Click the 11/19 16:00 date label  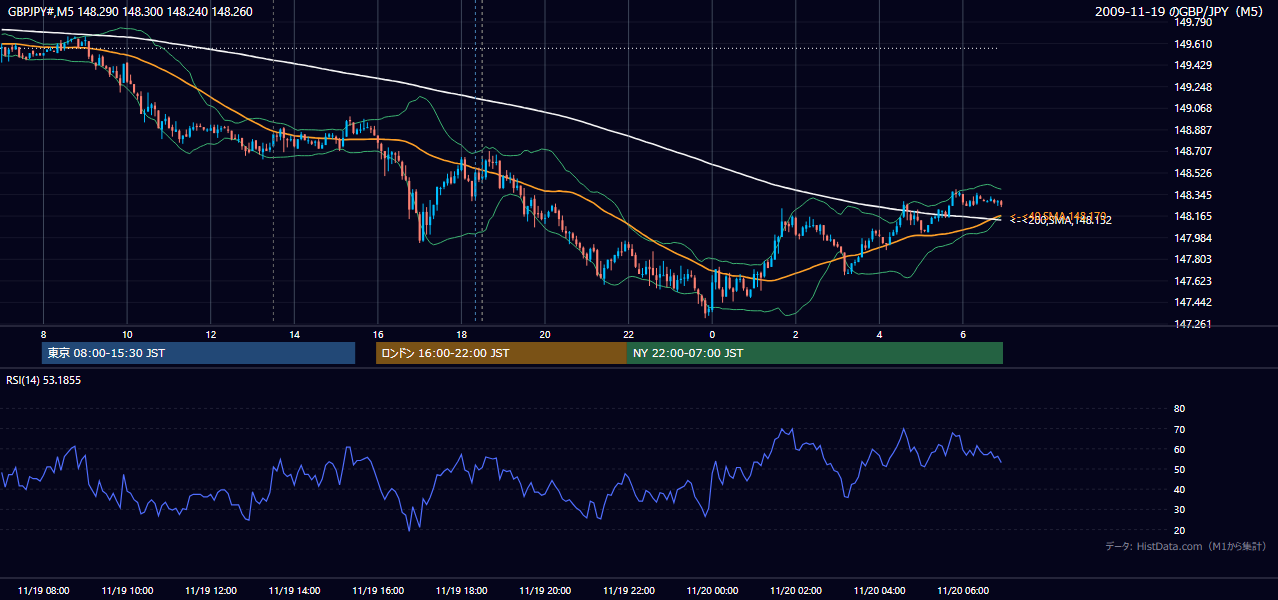click(x=378, y=591)
